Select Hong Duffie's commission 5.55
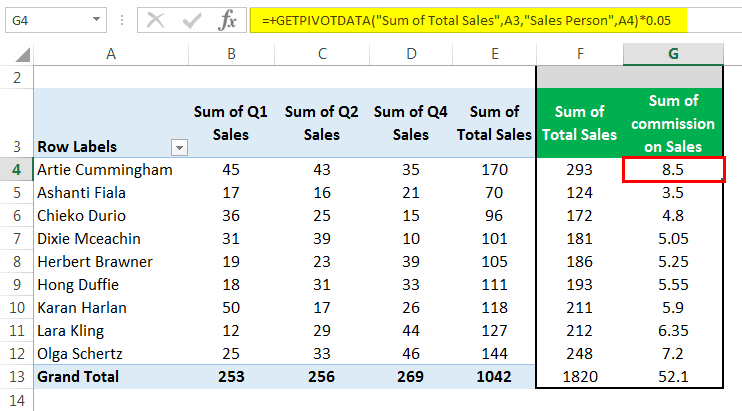This screenshot has height=411, width=742. pyautogui.click(x=673, y=285)
